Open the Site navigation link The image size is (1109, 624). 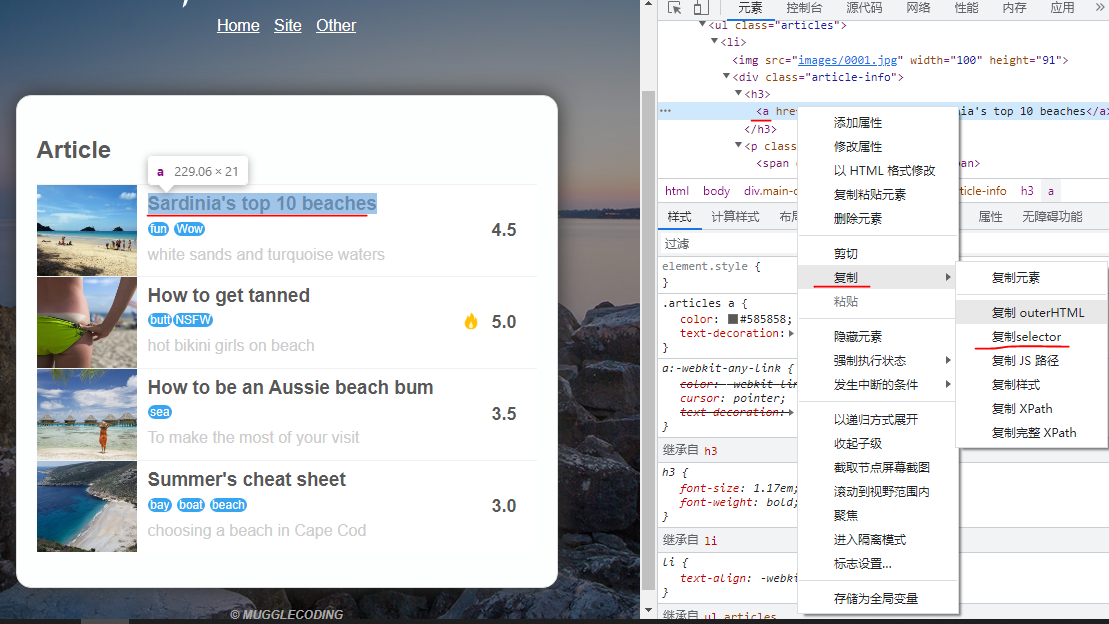[x=288, y=25]
